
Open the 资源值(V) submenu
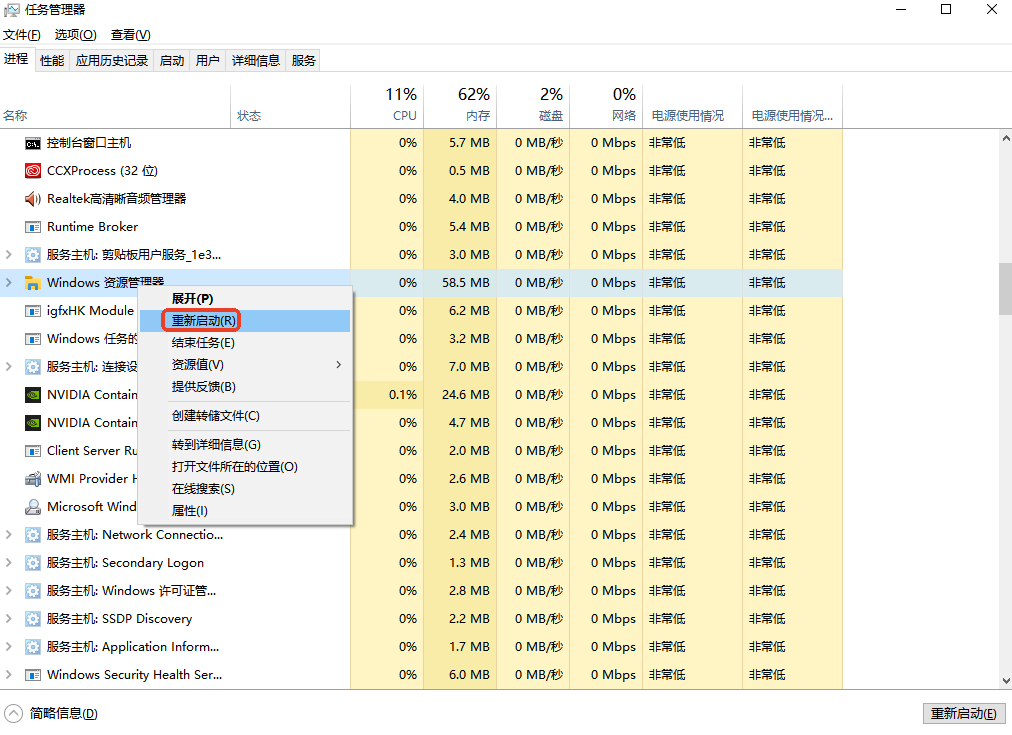coord(245,365)
